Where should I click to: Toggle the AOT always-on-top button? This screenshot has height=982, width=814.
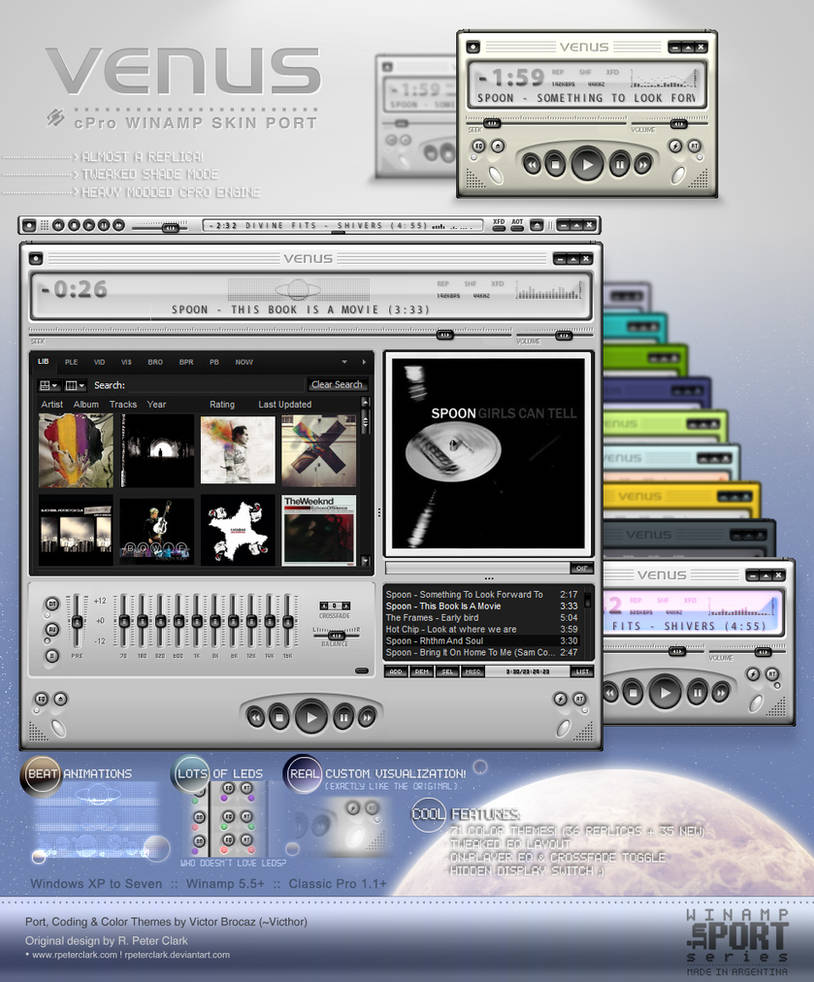click(x=517, y=228)
